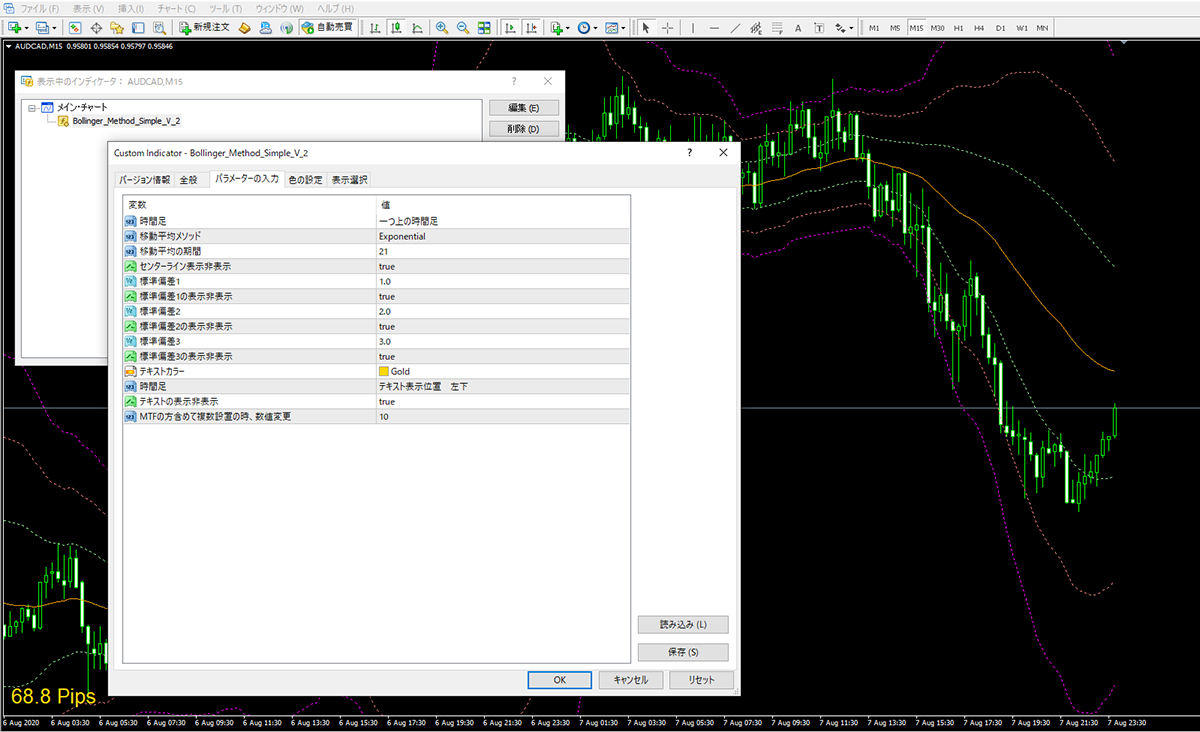
Task: Select the equidistant channel tool
Action: pos(756,27)
